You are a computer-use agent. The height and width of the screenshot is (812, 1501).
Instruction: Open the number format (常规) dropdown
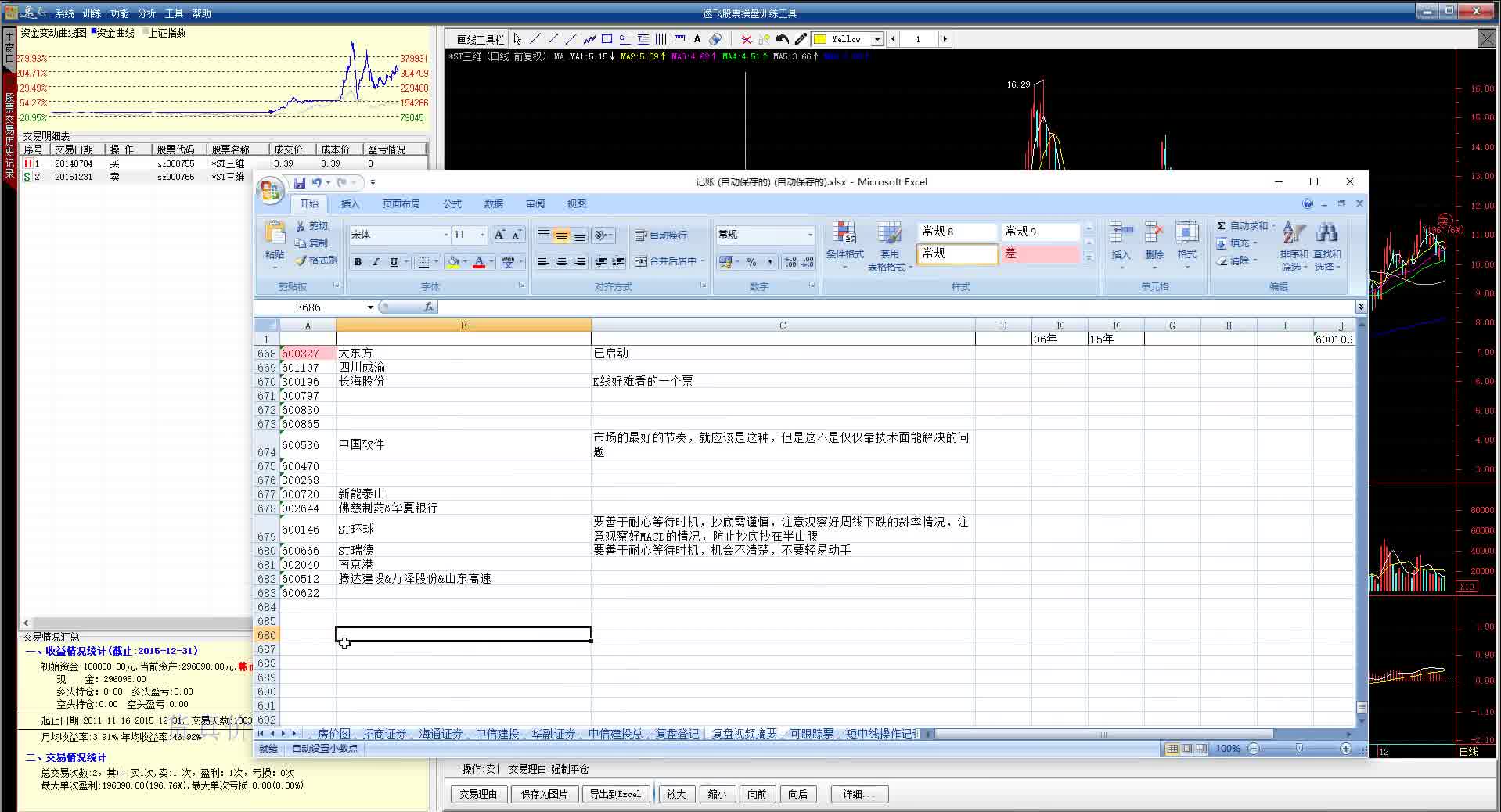(810, 235)
